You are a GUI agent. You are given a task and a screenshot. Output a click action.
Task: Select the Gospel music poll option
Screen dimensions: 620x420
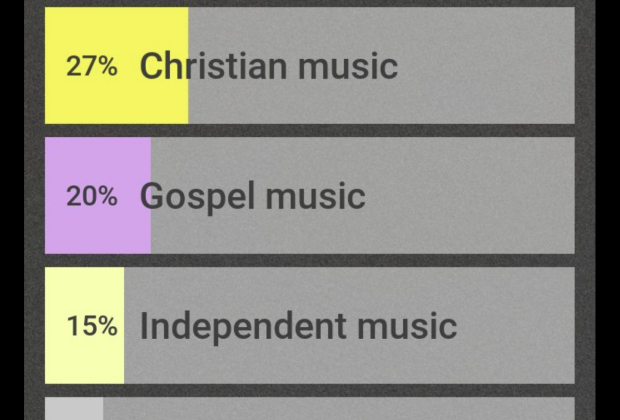click(310, 196)
